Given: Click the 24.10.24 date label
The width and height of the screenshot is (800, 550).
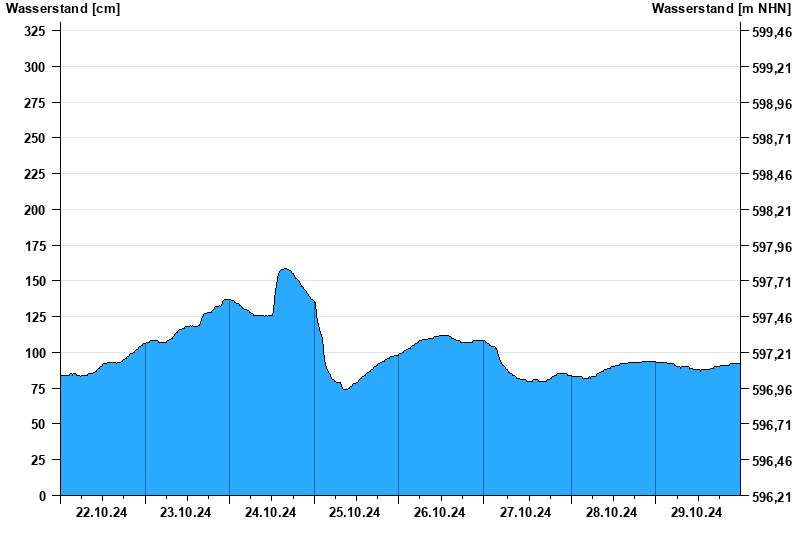Looking at the screenshot, I should tap(270, 513).
